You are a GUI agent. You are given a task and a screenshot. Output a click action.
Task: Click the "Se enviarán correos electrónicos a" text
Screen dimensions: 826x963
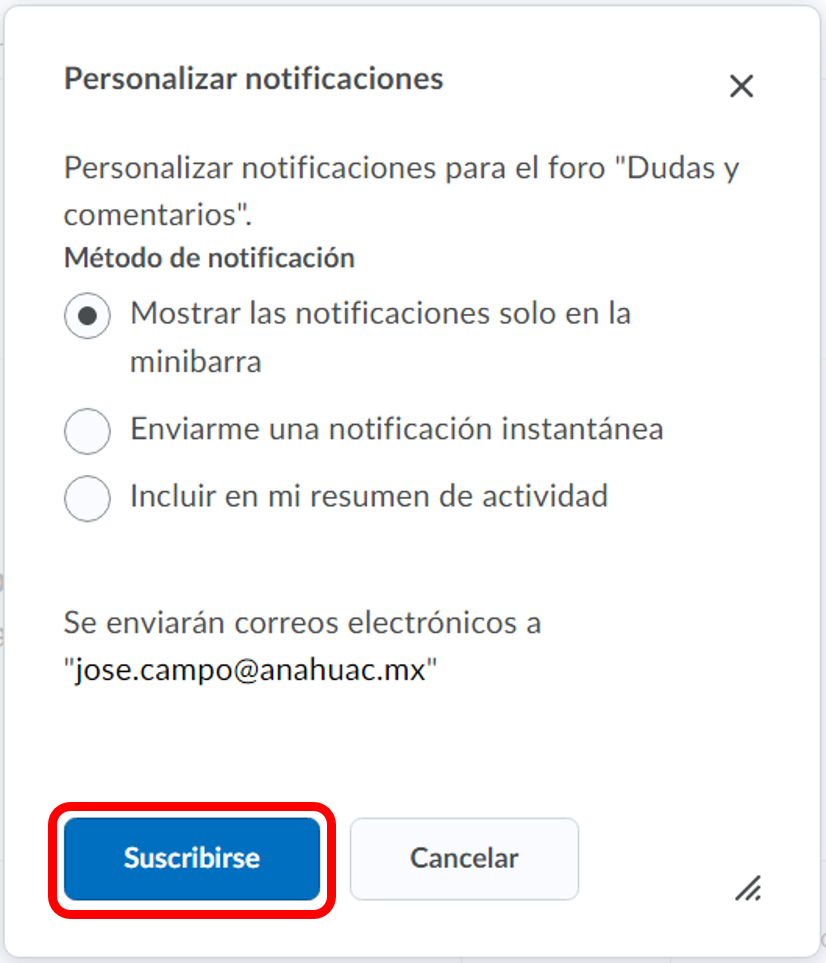click(x=302, y=623)
